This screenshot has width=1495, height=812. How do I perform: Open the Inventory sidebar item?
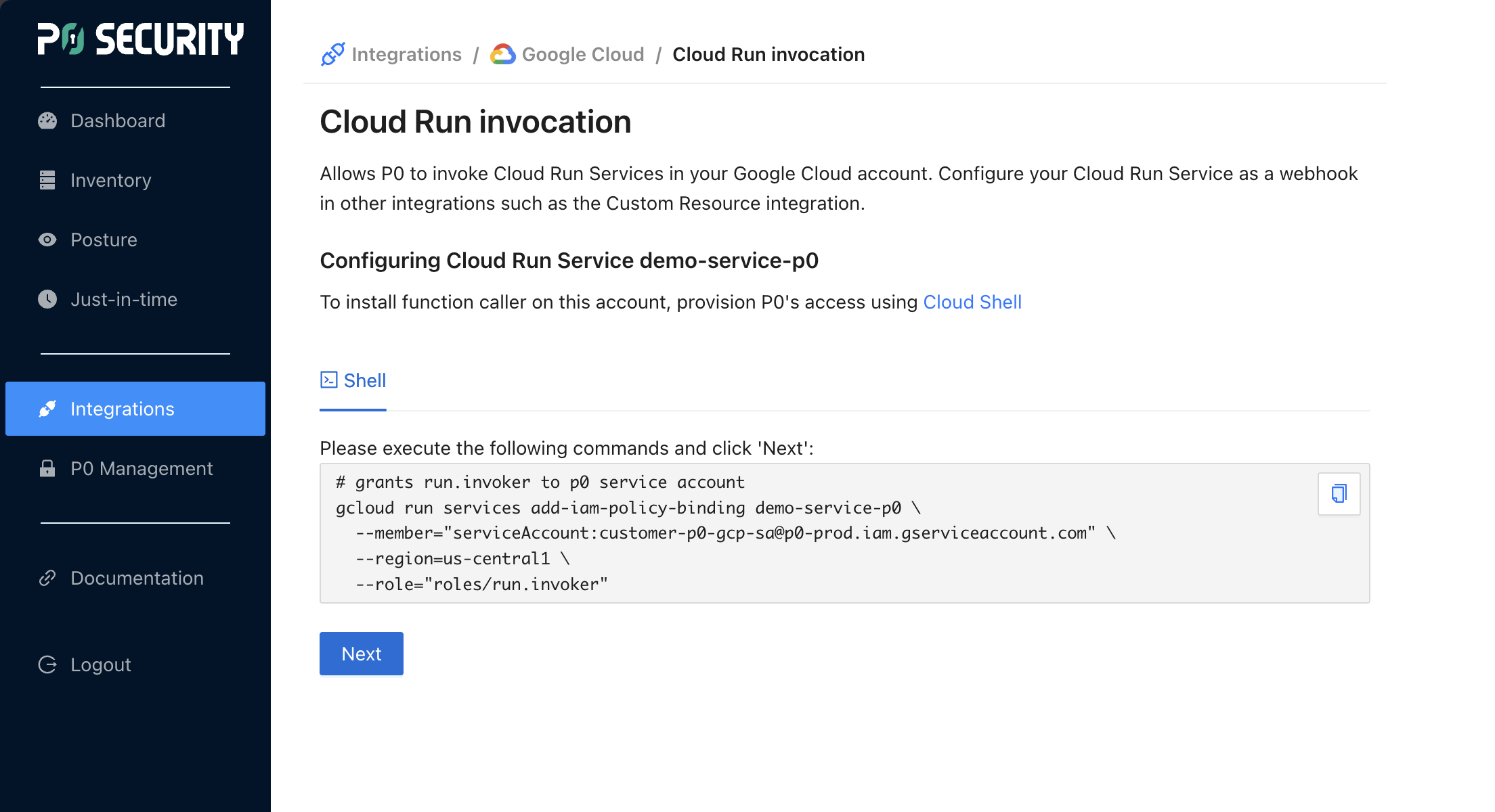(x=111, y=181)
